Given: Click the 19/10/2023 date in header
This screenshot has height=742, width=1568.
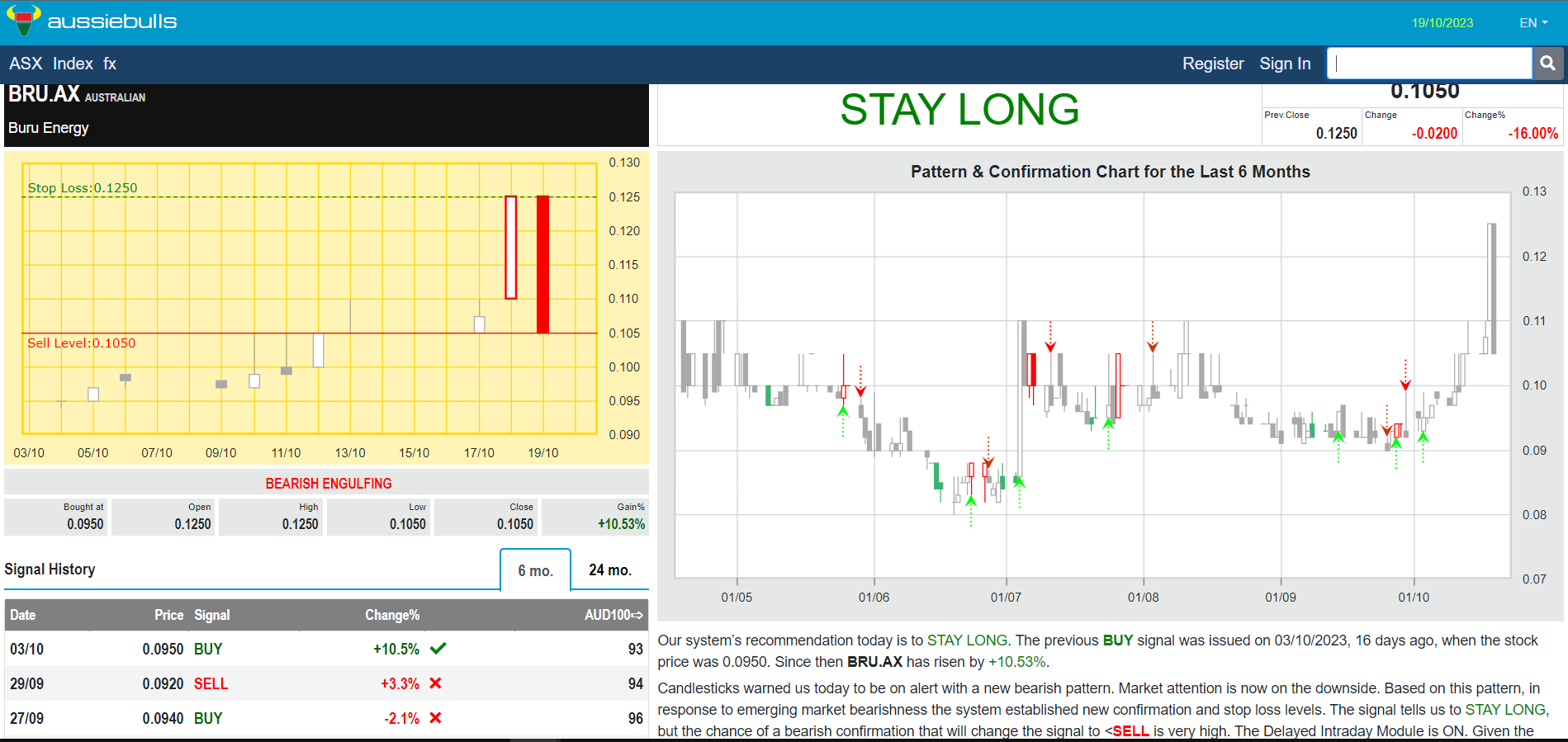Looking at the screenshot, I should point(1442,23).
